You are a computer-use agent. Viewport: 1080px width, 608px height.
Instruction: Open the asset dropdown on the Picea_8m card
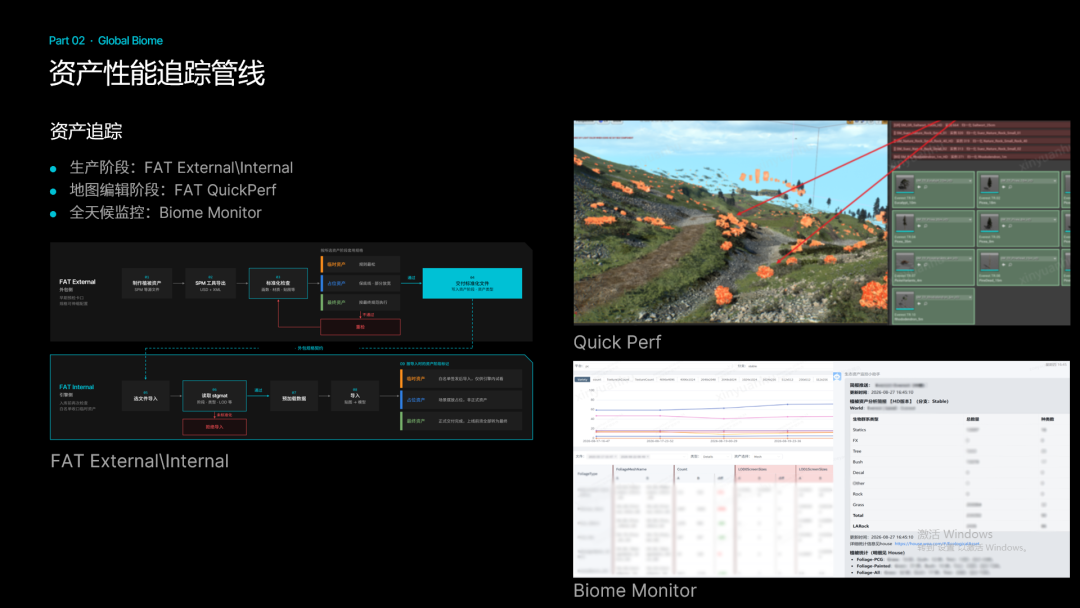1029,220
